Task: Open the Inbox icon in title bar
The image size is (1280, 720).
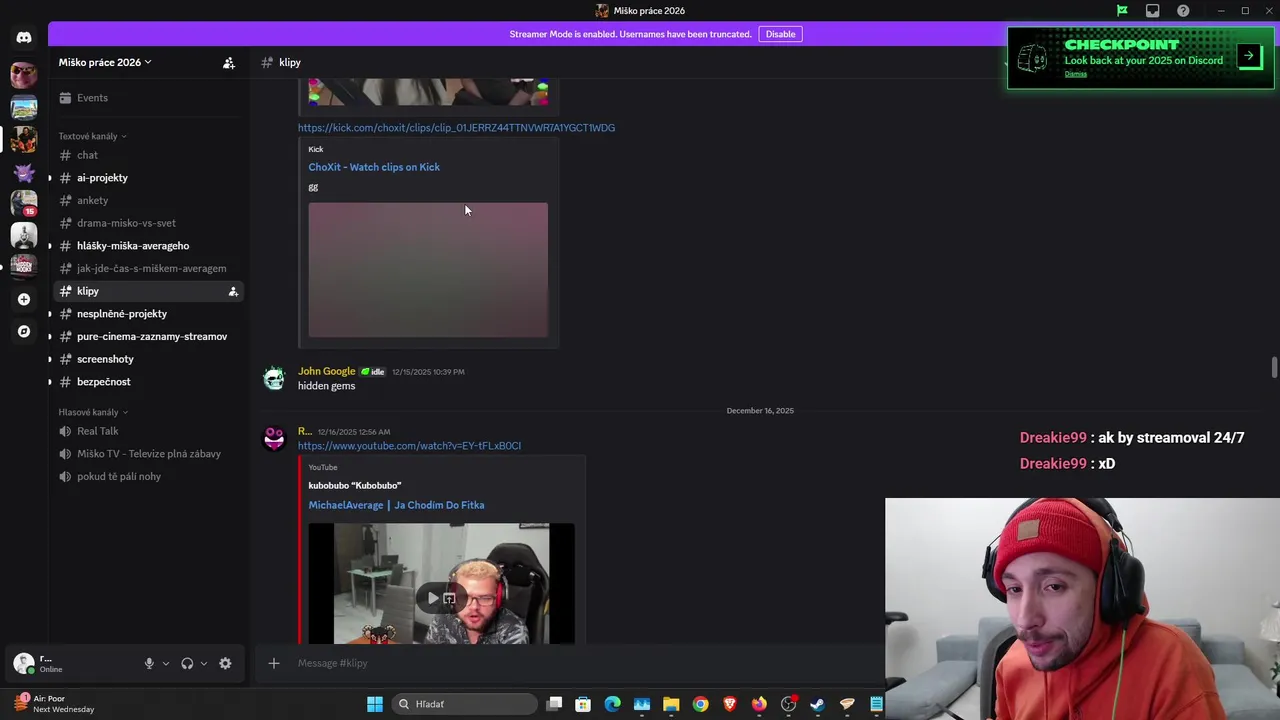Action: click(x=1153, y=11)
